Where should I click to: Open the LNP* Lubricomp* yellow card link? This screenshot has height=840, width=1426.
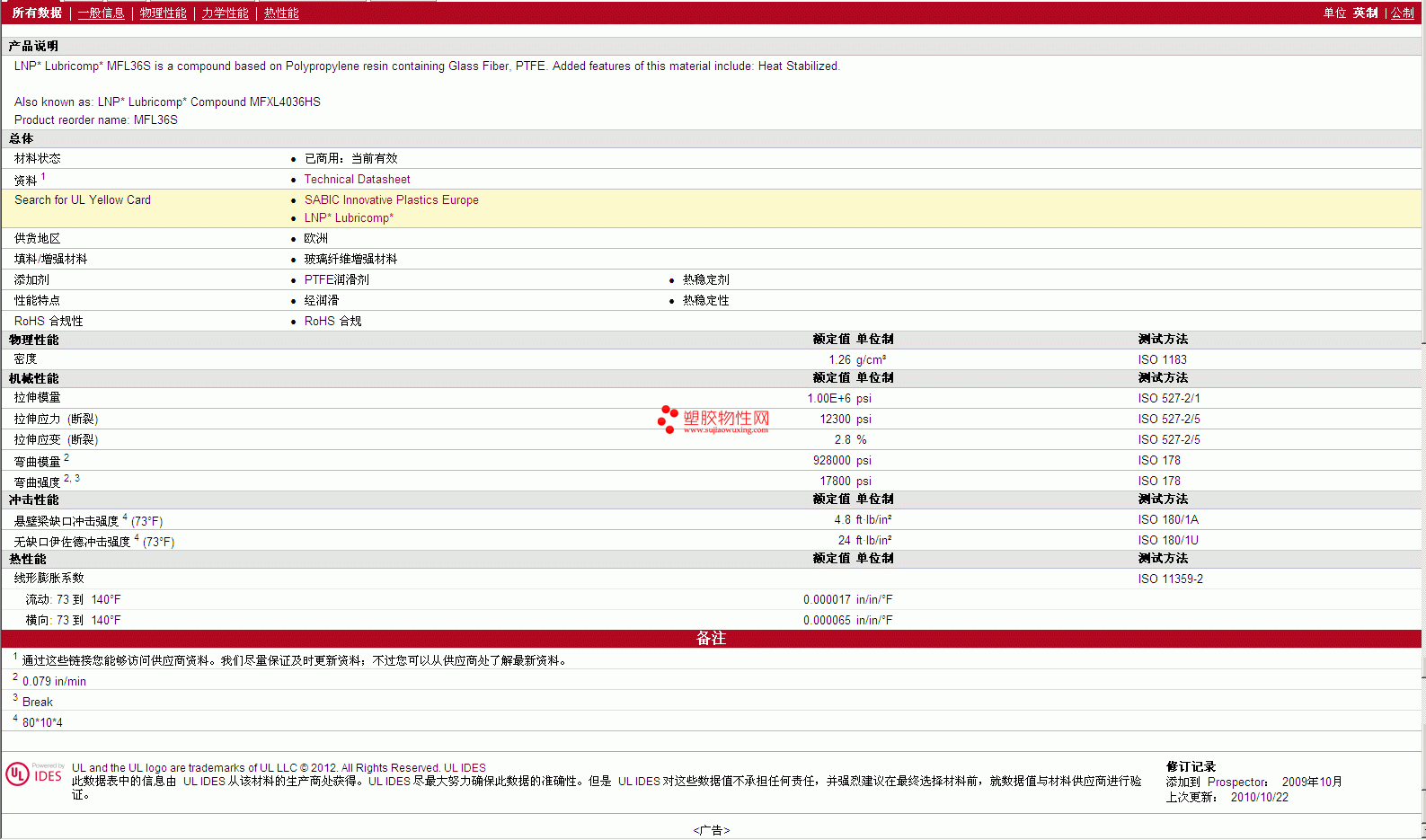click(x=349, y=218)
